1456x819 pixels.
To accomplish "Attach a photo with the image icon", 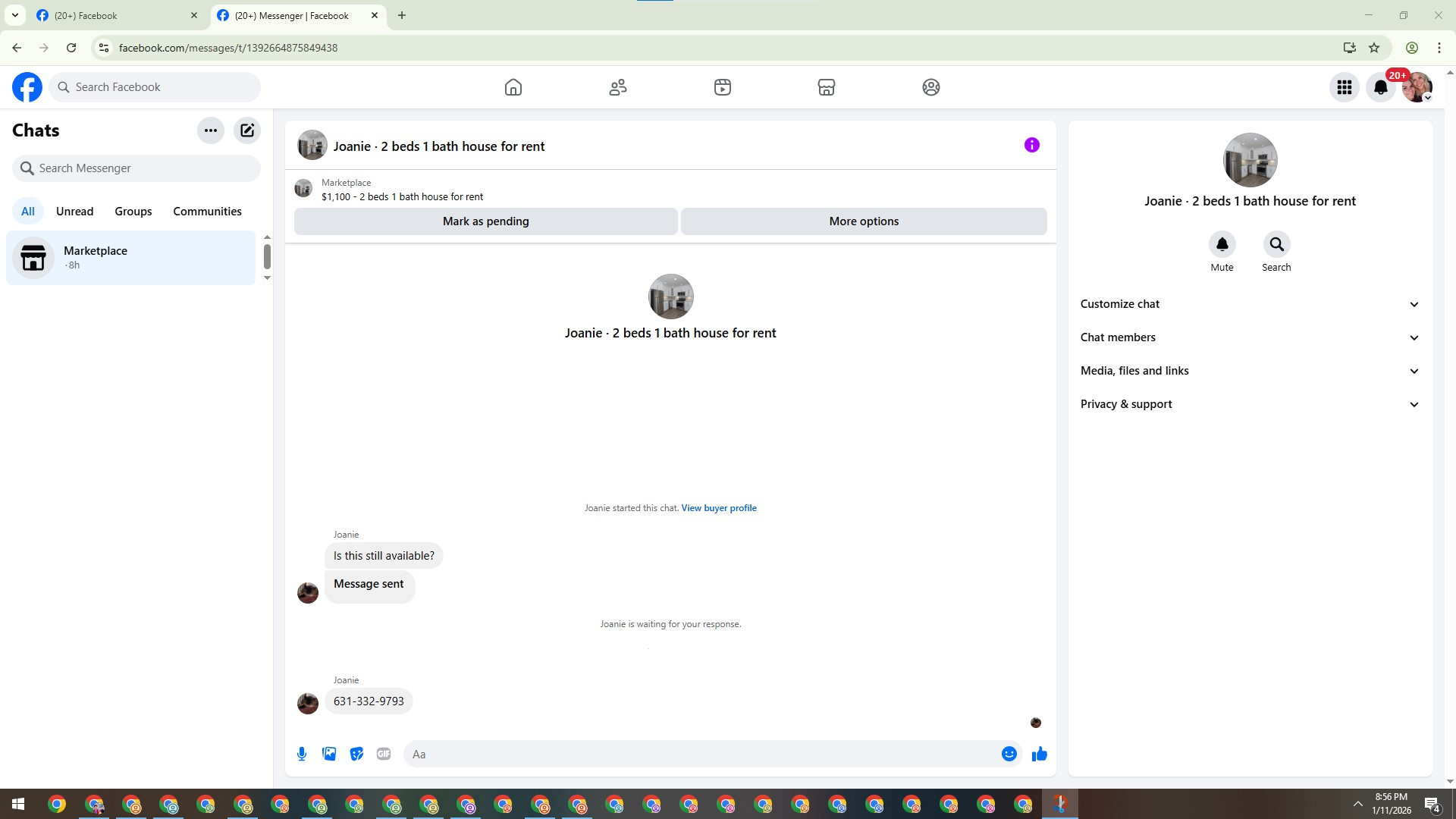I will click(x=329, y=754).
